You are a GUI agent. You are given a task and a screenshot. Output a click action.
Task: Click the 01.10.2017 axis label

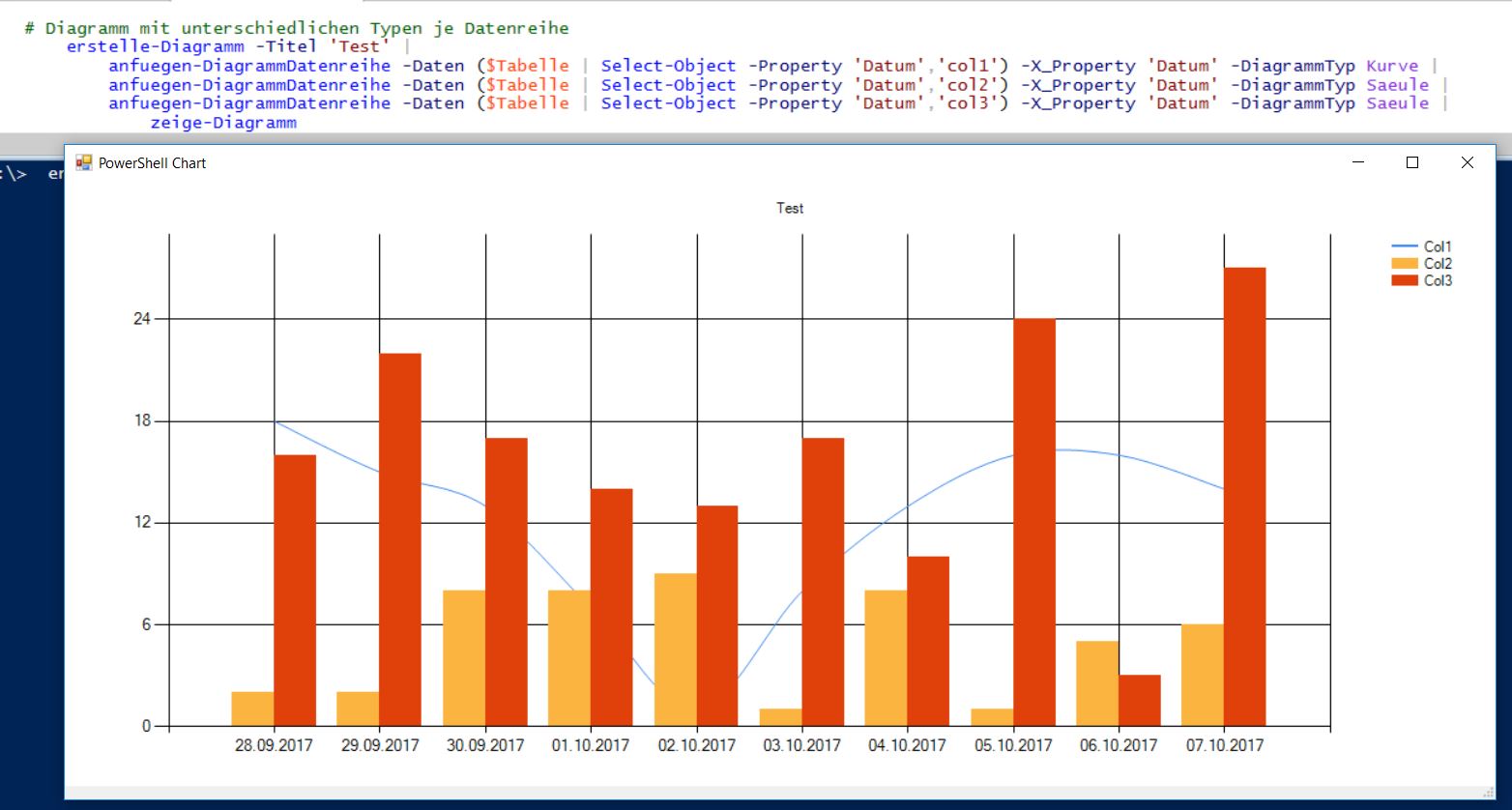pos(591,745)
